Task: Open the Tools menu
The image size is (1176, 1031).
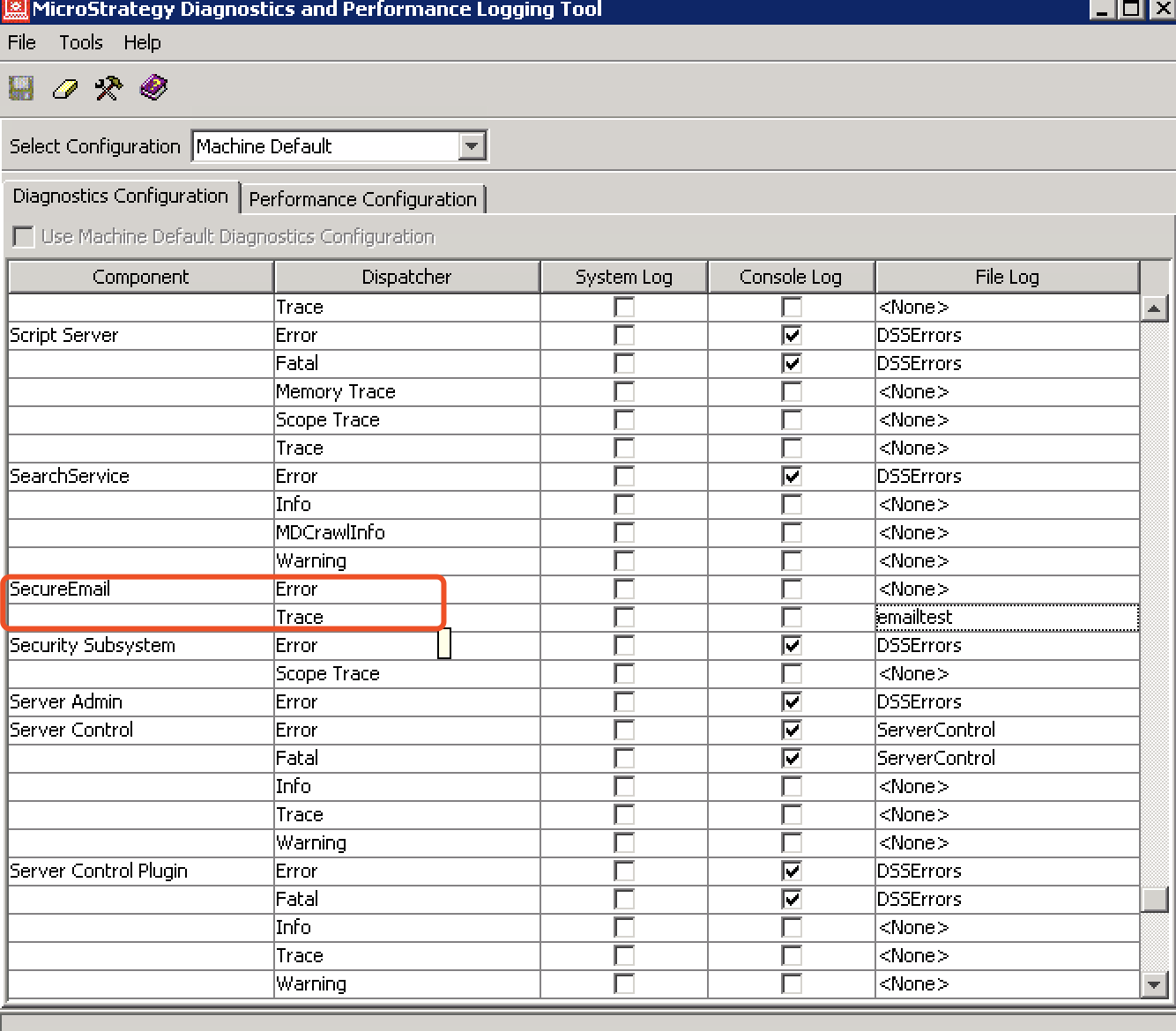Action: point(81,42)
